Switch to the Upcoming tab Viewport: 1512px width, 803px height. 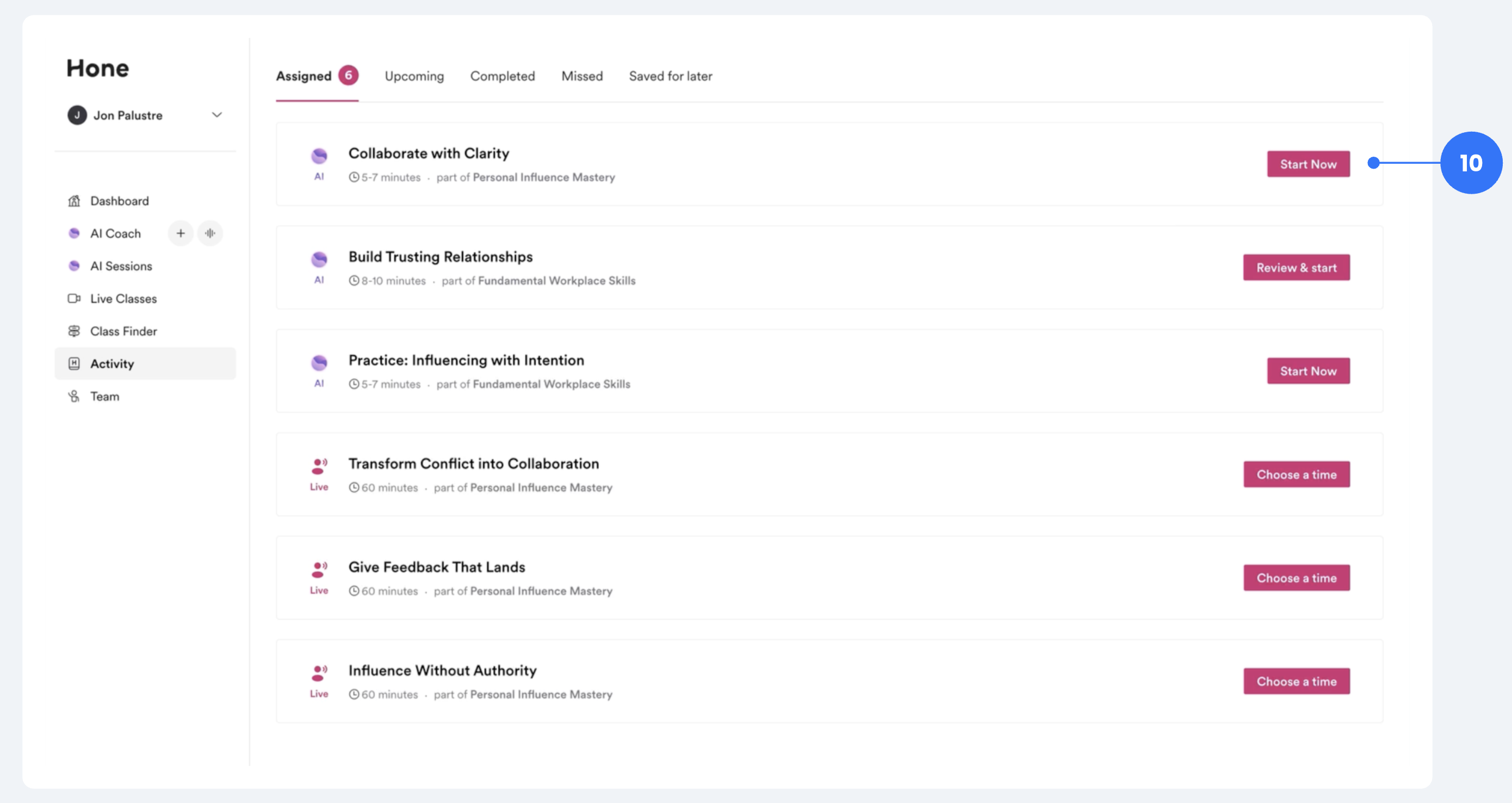point(414,76)
